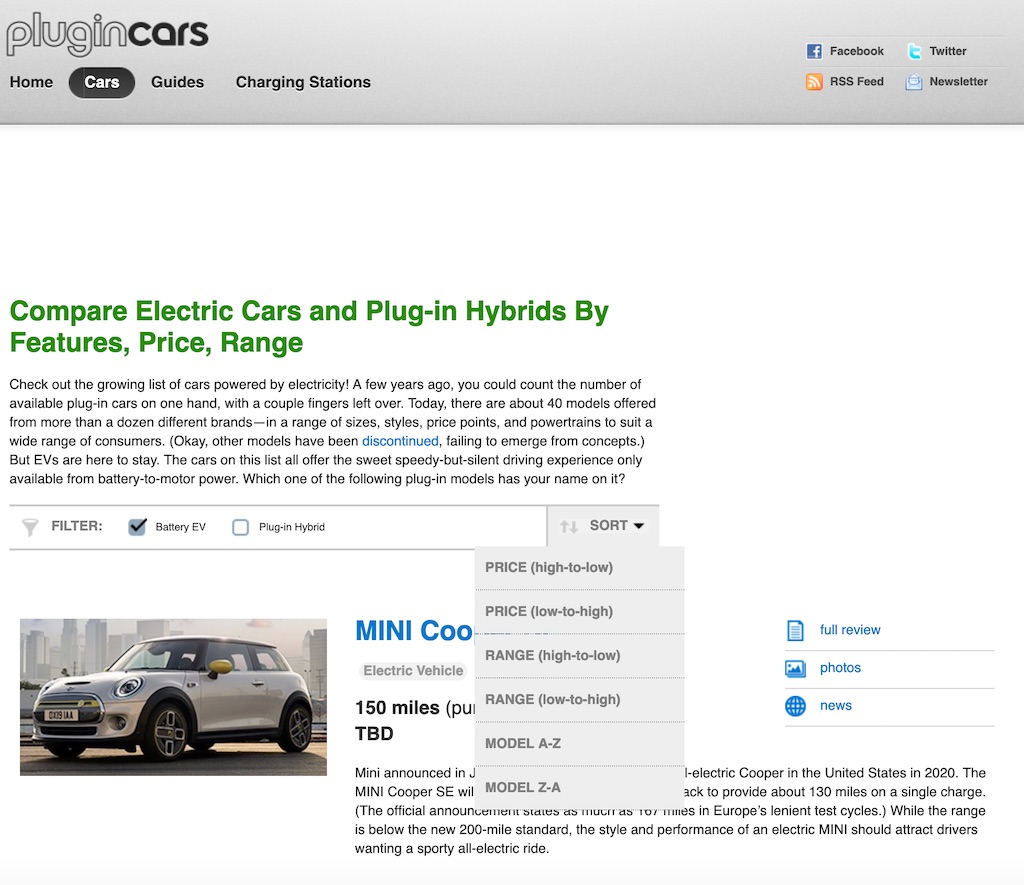Open Charging Stations page
The height and width of the screenshot is (885, 1024).
pos(303,82)
